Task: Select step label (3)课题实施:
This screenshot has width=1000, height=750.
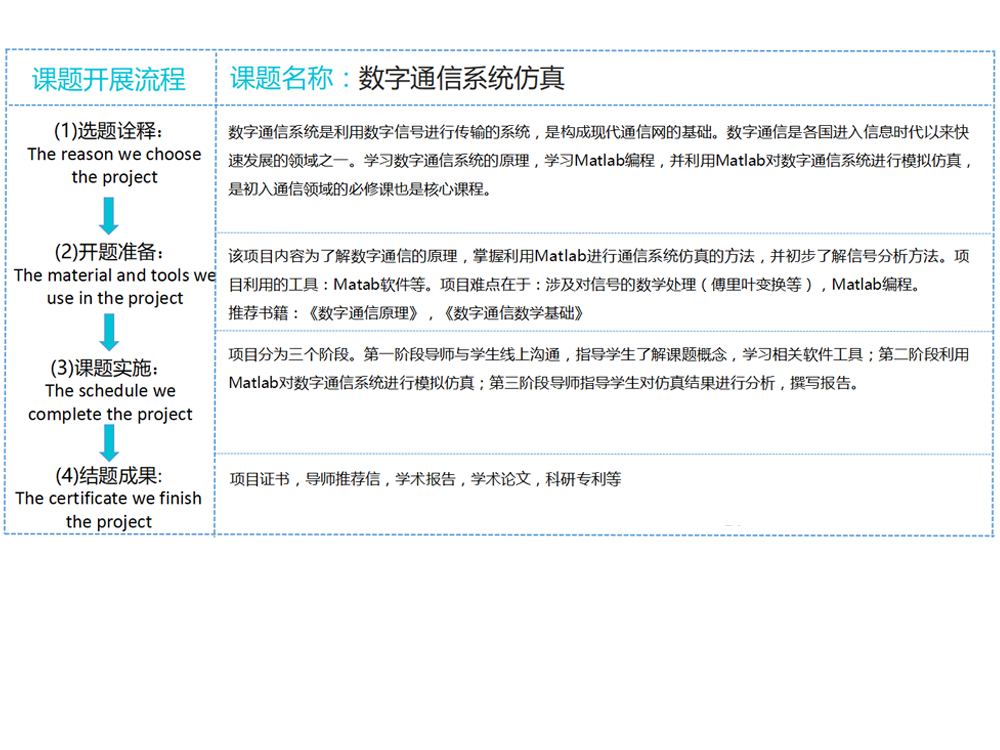Action: click(x=105, y=367)
